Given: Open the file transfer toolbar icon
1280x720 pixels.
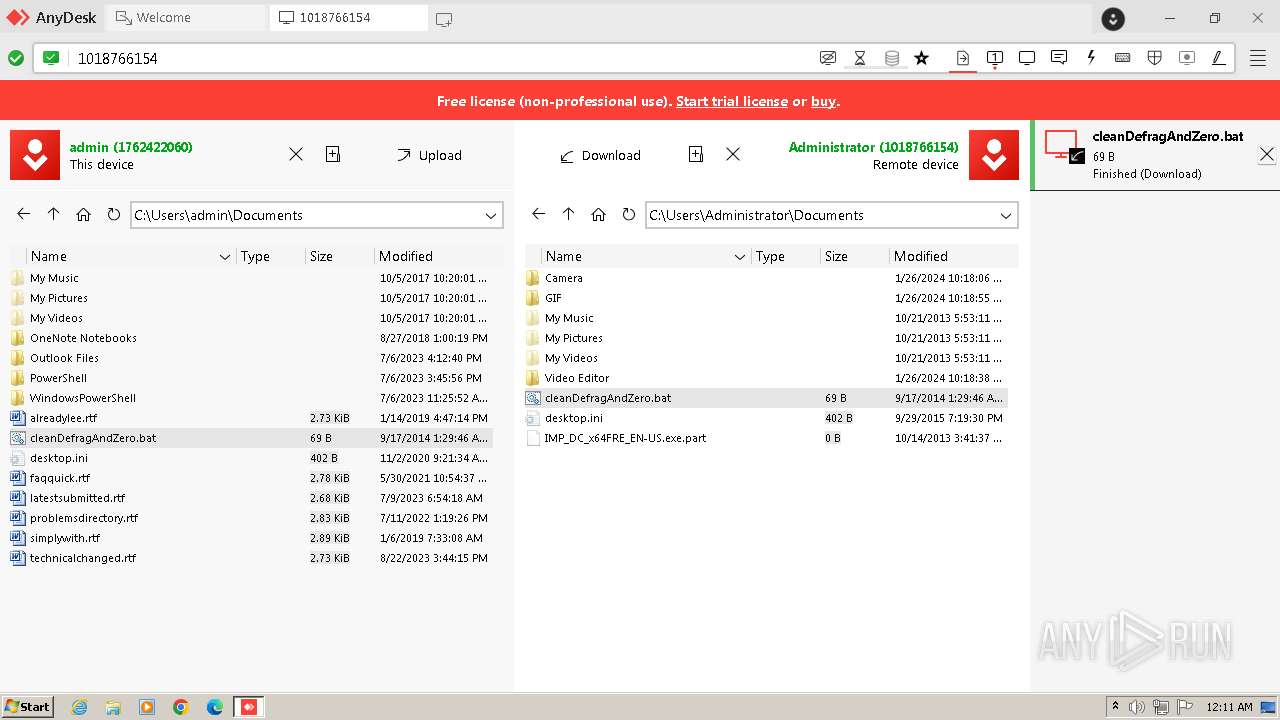Looking at the screenshot, I should 963,58.
